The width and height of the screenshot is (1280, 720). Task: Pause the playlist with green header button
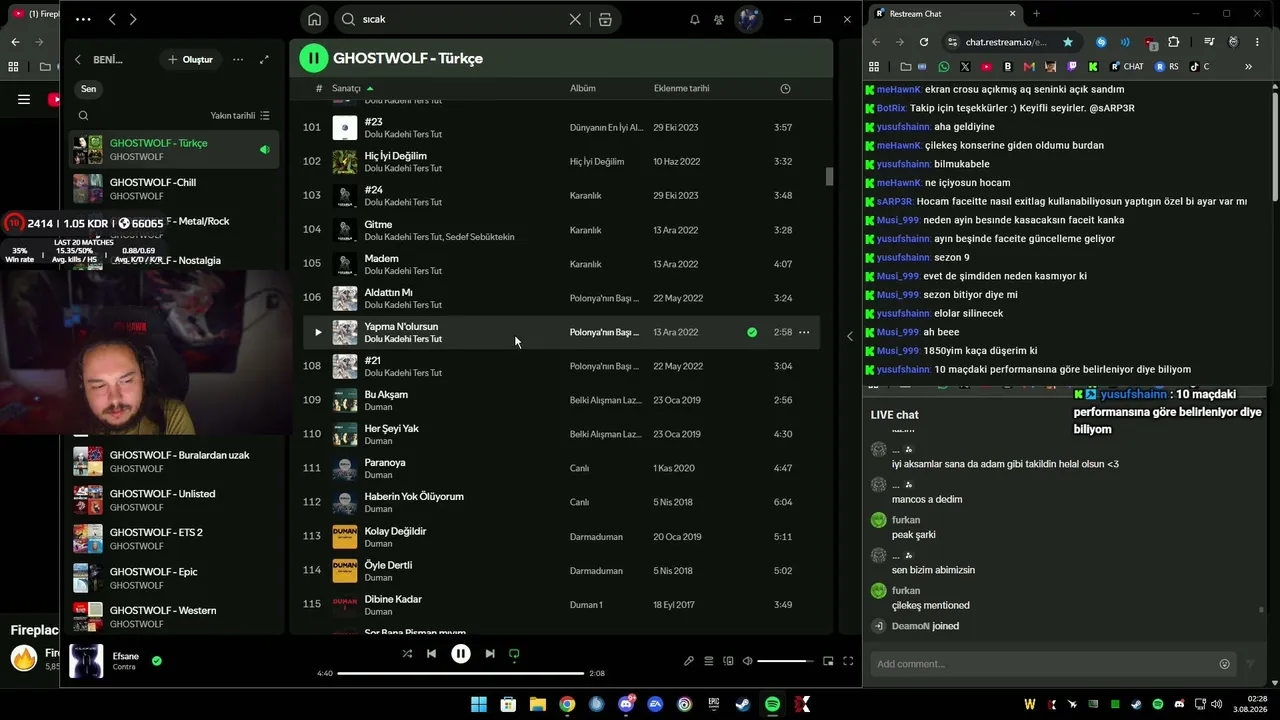pyautogui.click(x=314, y=58)
